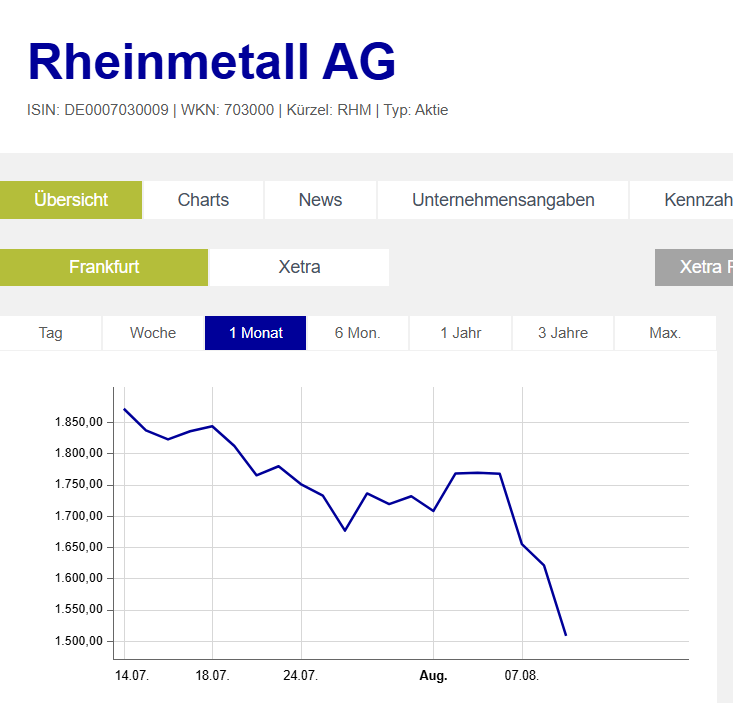Set chart range to Max.
The image size is (733, 703).
pos(665,333)
